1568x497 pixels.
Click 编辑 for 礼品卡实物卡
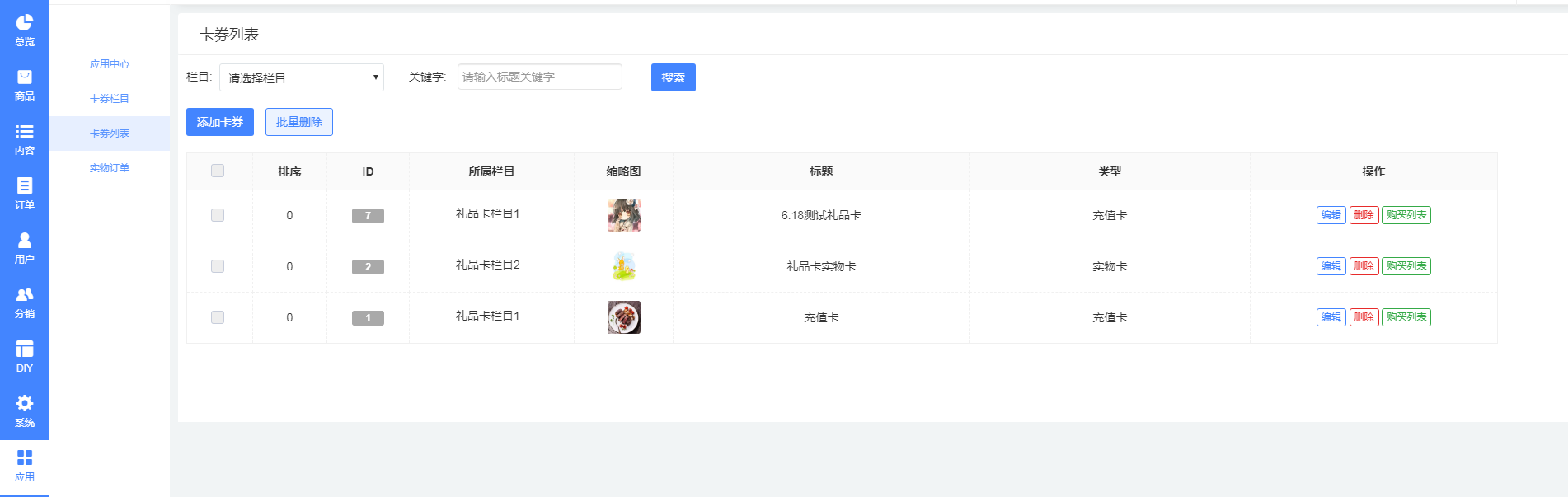[x=1331, y=266]
